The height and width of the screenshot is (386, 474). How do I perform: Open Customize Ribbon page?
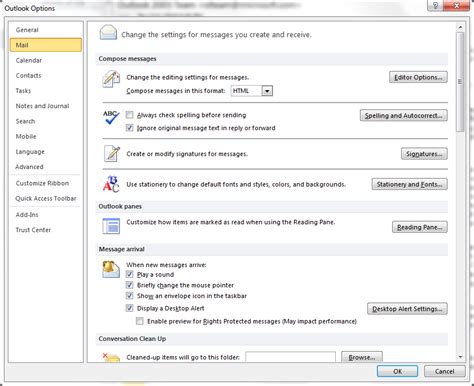tap(46, 183)
